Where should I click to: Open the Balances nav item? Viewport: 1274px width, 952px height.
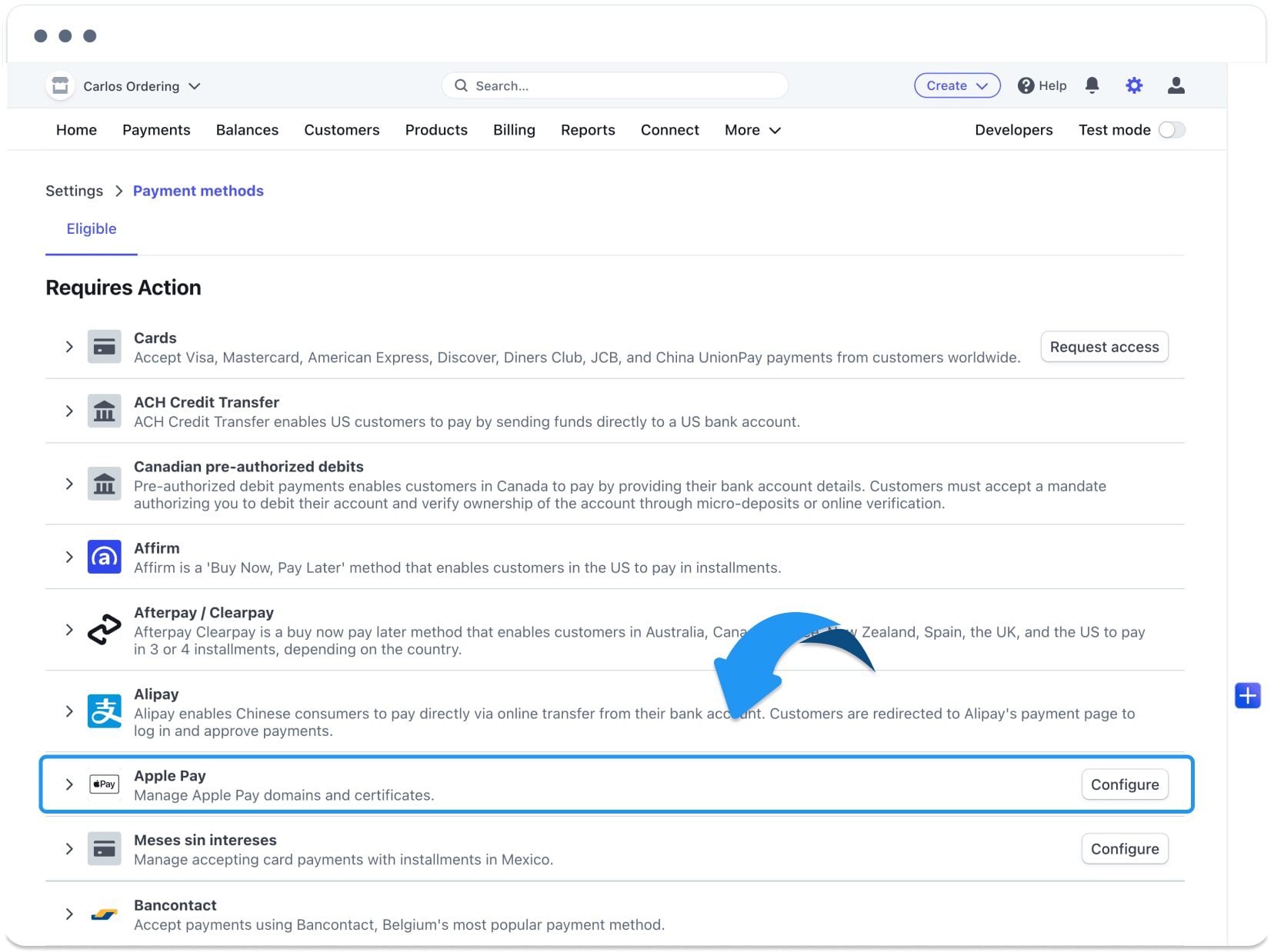247,130
